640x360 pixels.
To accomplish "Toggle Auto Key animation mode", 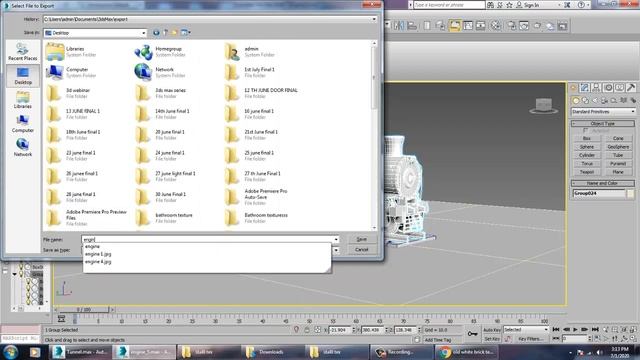I will 491,330.
